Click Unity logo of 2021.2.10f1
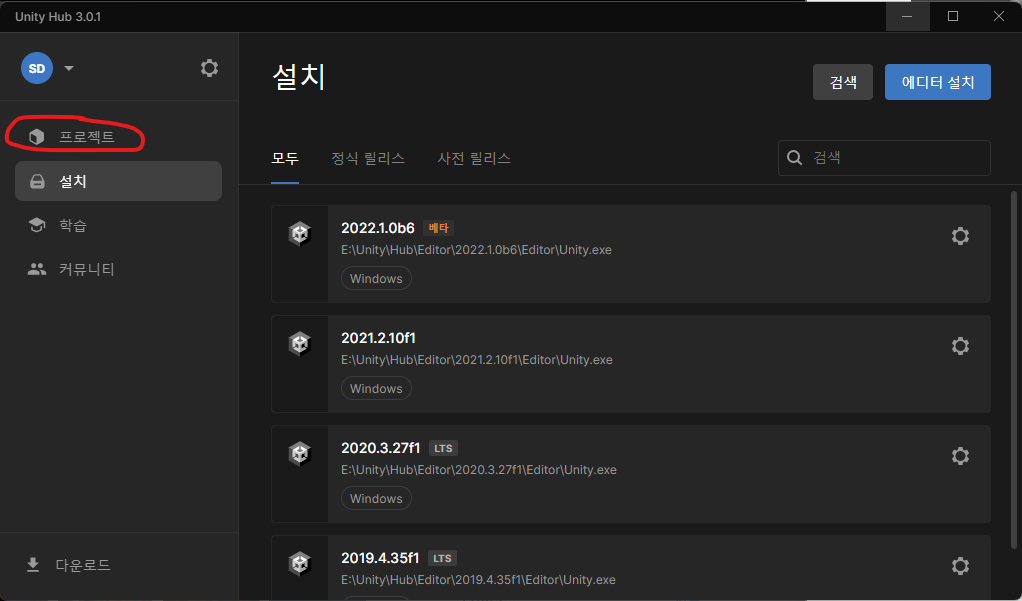1022x601 pixels. tap(300, 344)
